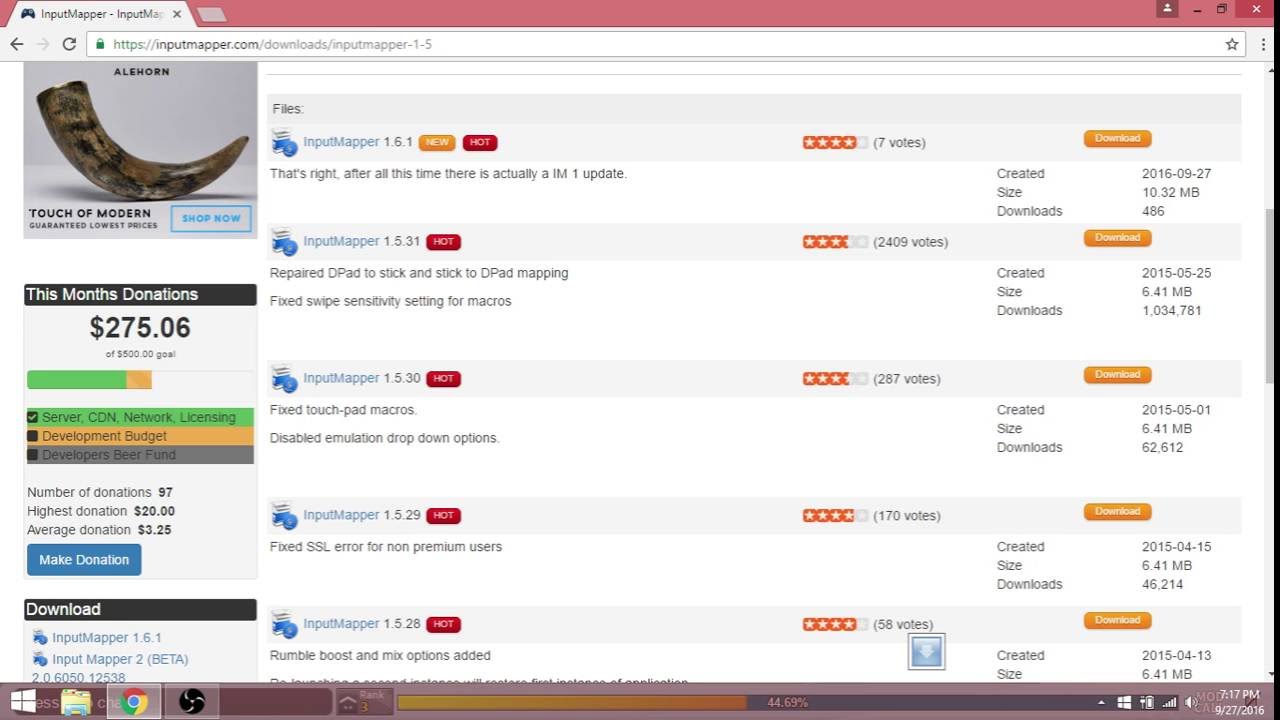Image resolution: width=1280 pixels, height=720 pixels.
Task: Click the HOT badge on InputMapper 1.5.31
Action: click(443, 241)
